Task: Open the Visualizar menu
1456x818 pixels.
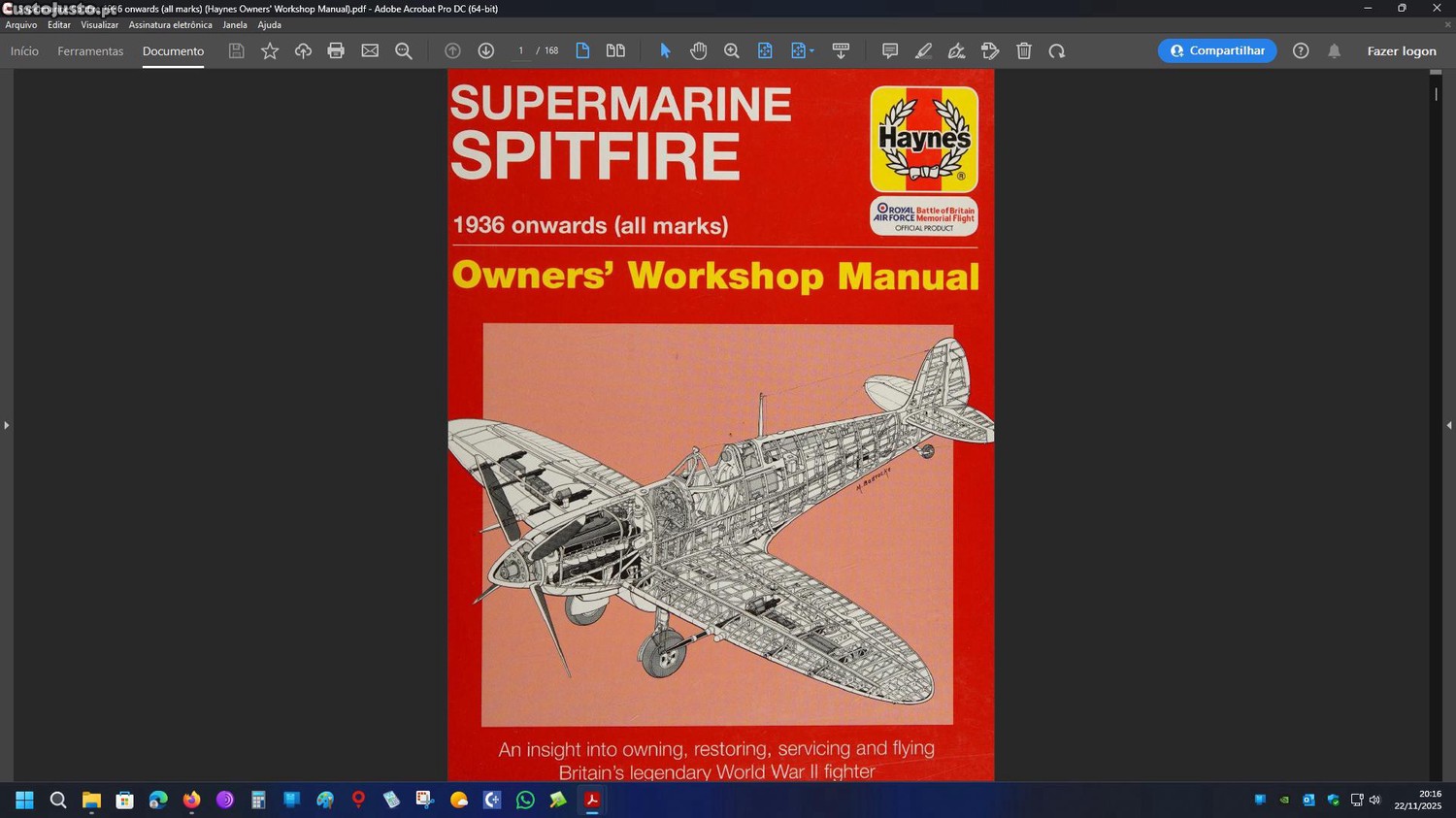Action: click(x=99, y=25)
